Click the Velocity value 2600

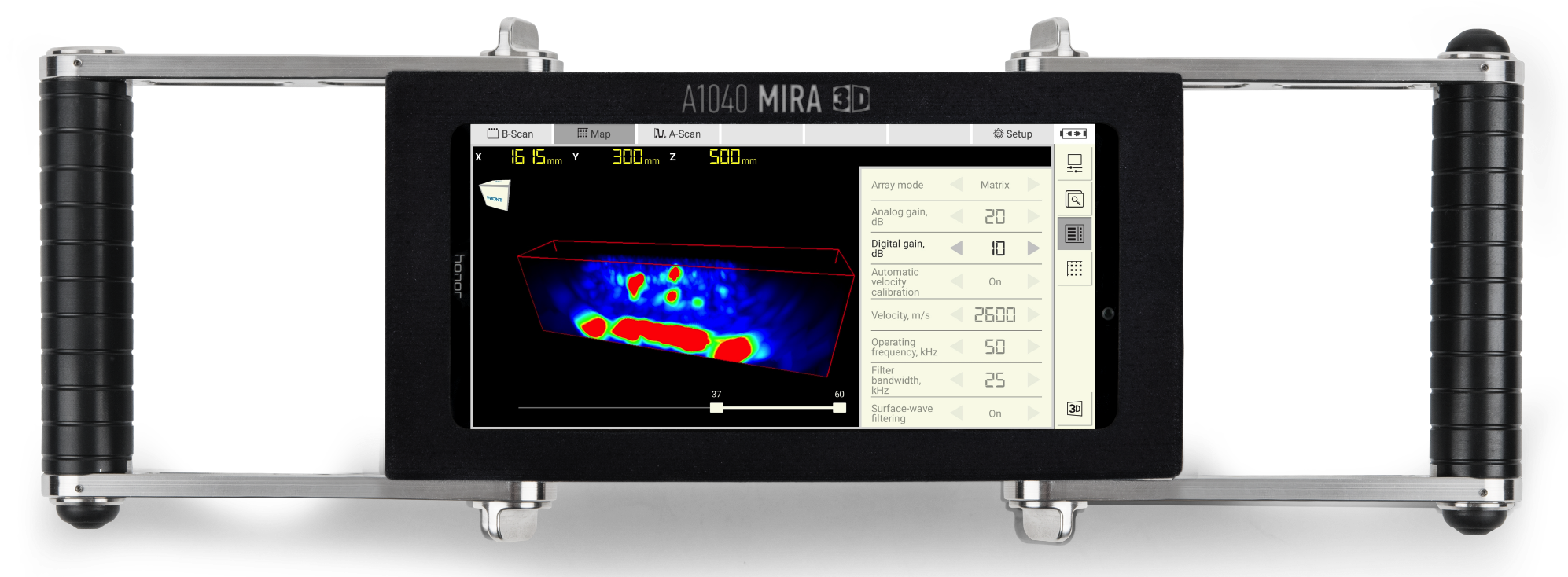(995, 315)
